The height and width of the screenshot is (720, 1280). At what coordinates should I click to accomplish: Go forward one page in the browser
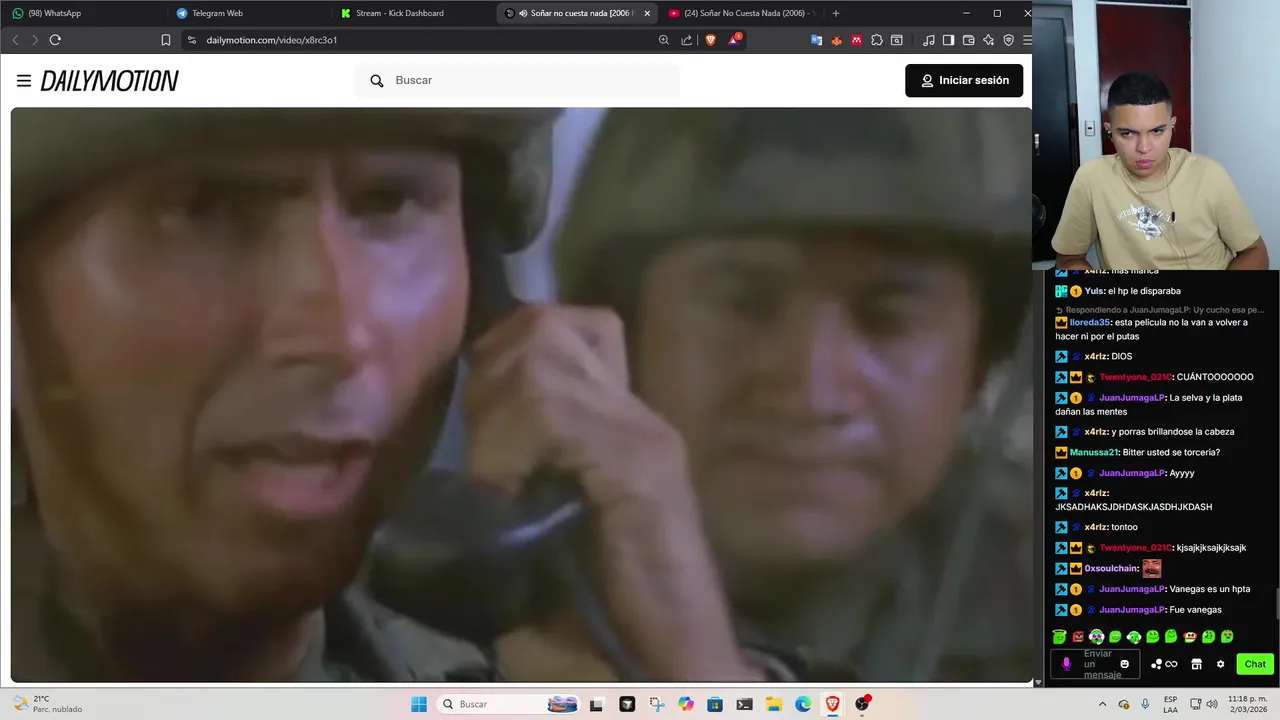click(x=35, y=40)
